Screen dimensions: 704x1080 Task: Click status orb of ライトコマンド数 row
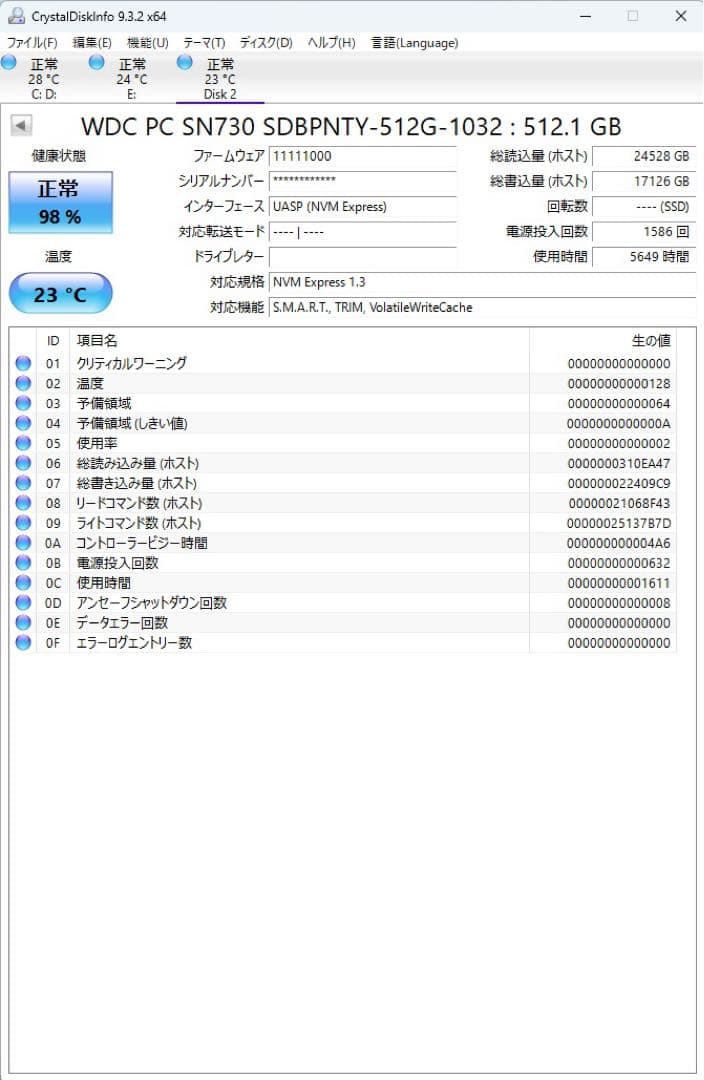click(23, 523)
